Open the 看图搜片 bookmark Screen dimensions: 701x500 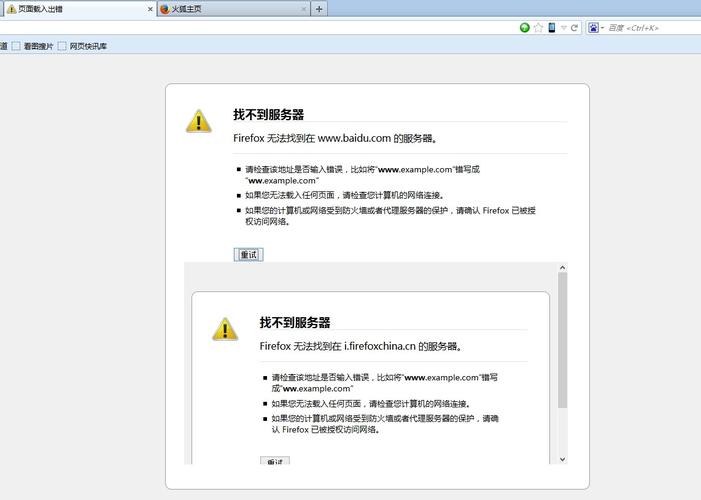33,46
